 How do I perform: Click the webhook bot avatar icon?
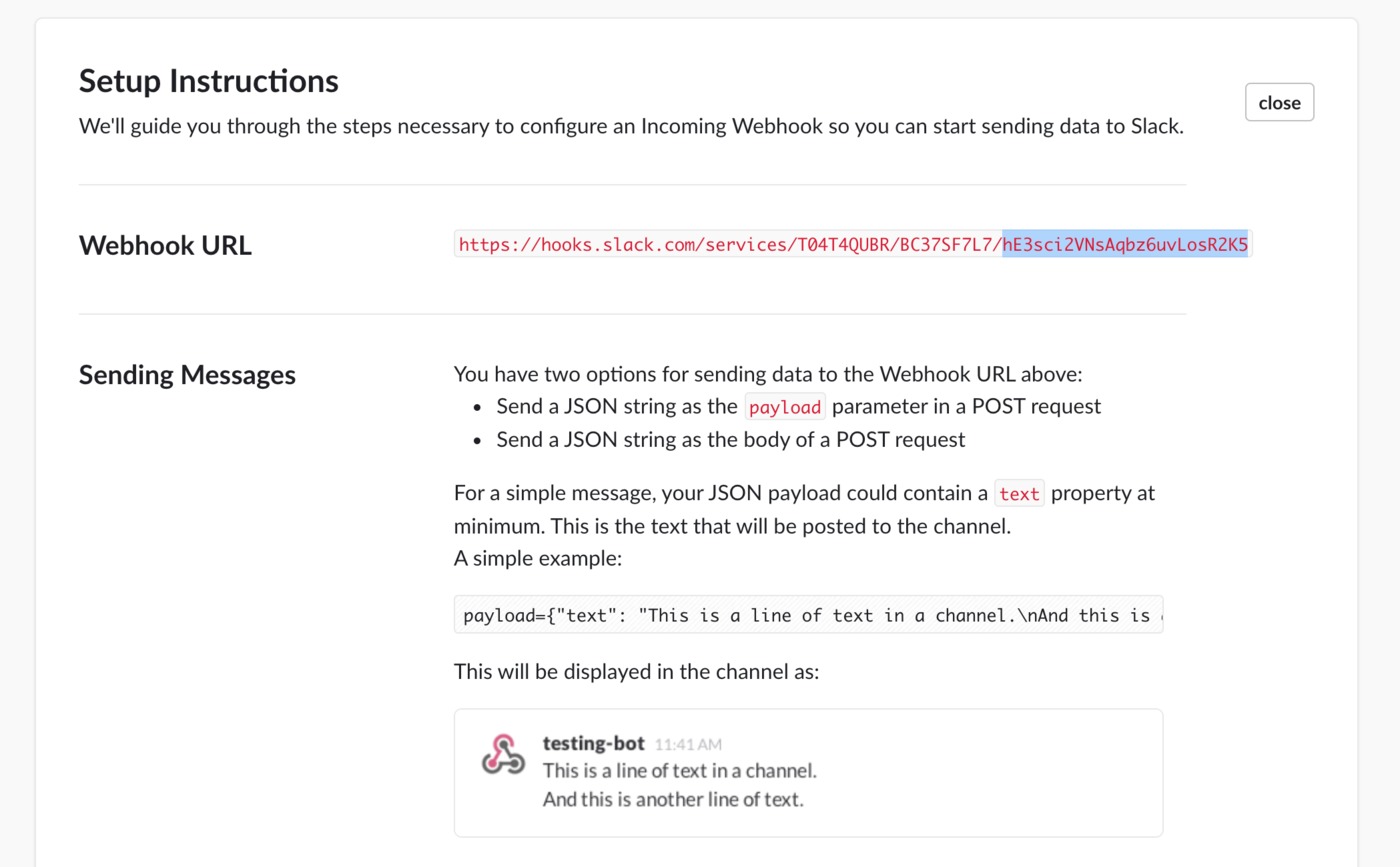(x=503, y=754)
